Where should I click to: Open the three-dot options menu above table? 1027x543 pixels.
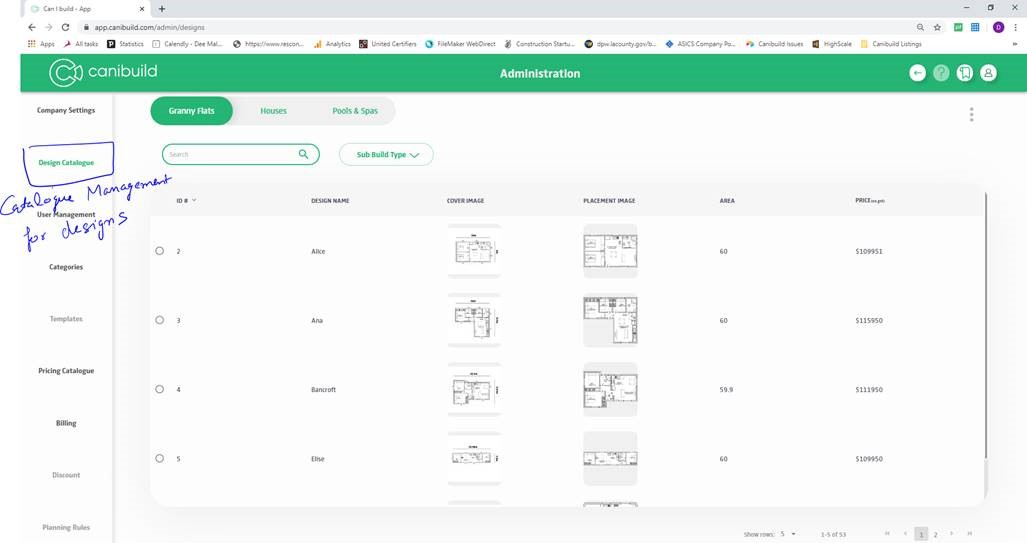pyautogui.click(x=971, y=115)
